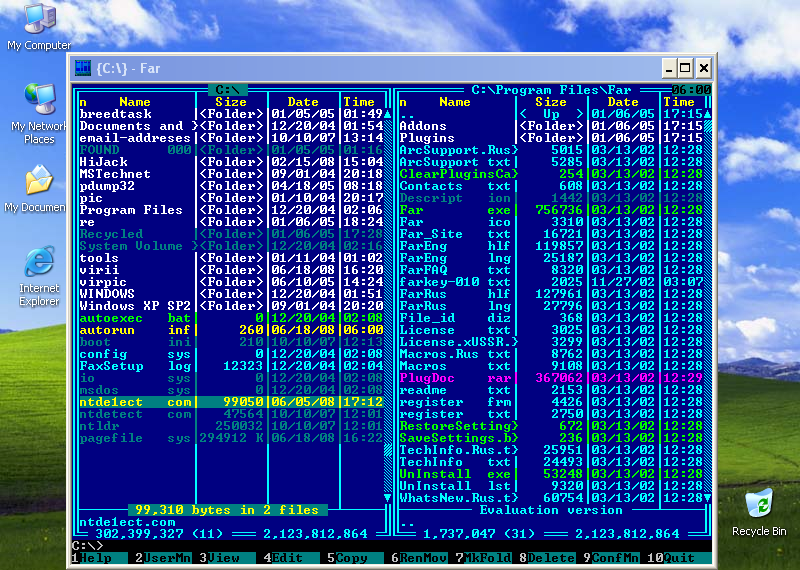Select the tools folder
Screen dimensions: 800x570
(x=231, y=258)
